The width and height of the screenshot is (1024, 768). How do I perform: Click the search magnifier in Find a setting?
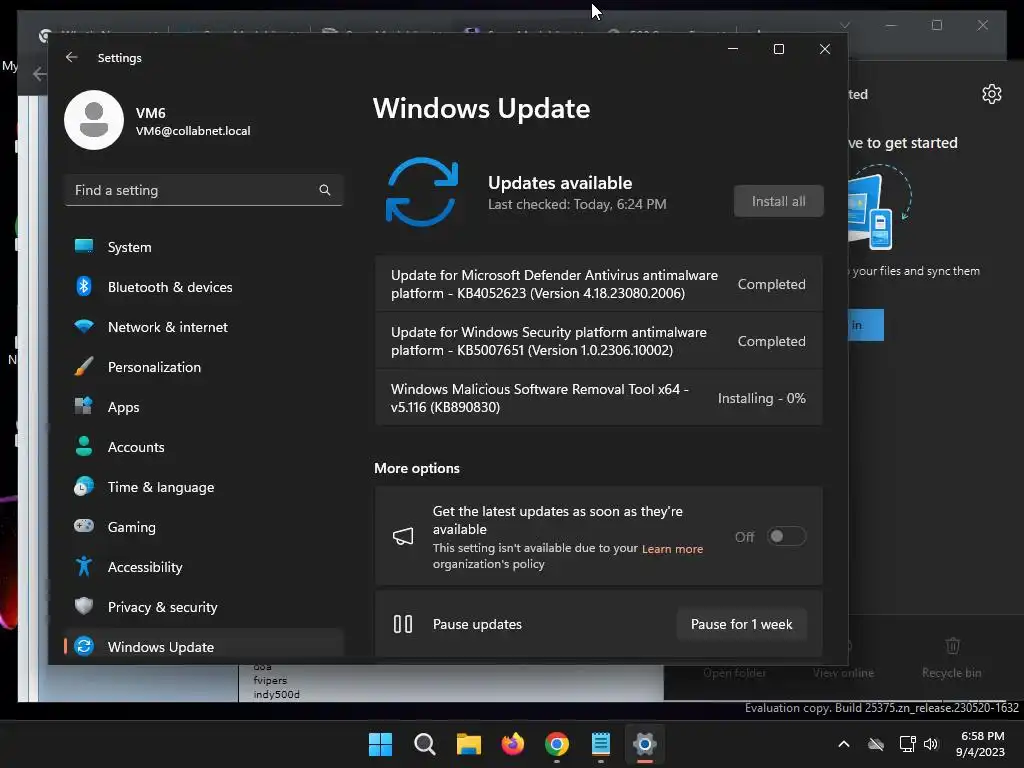[x=325, y=190]
